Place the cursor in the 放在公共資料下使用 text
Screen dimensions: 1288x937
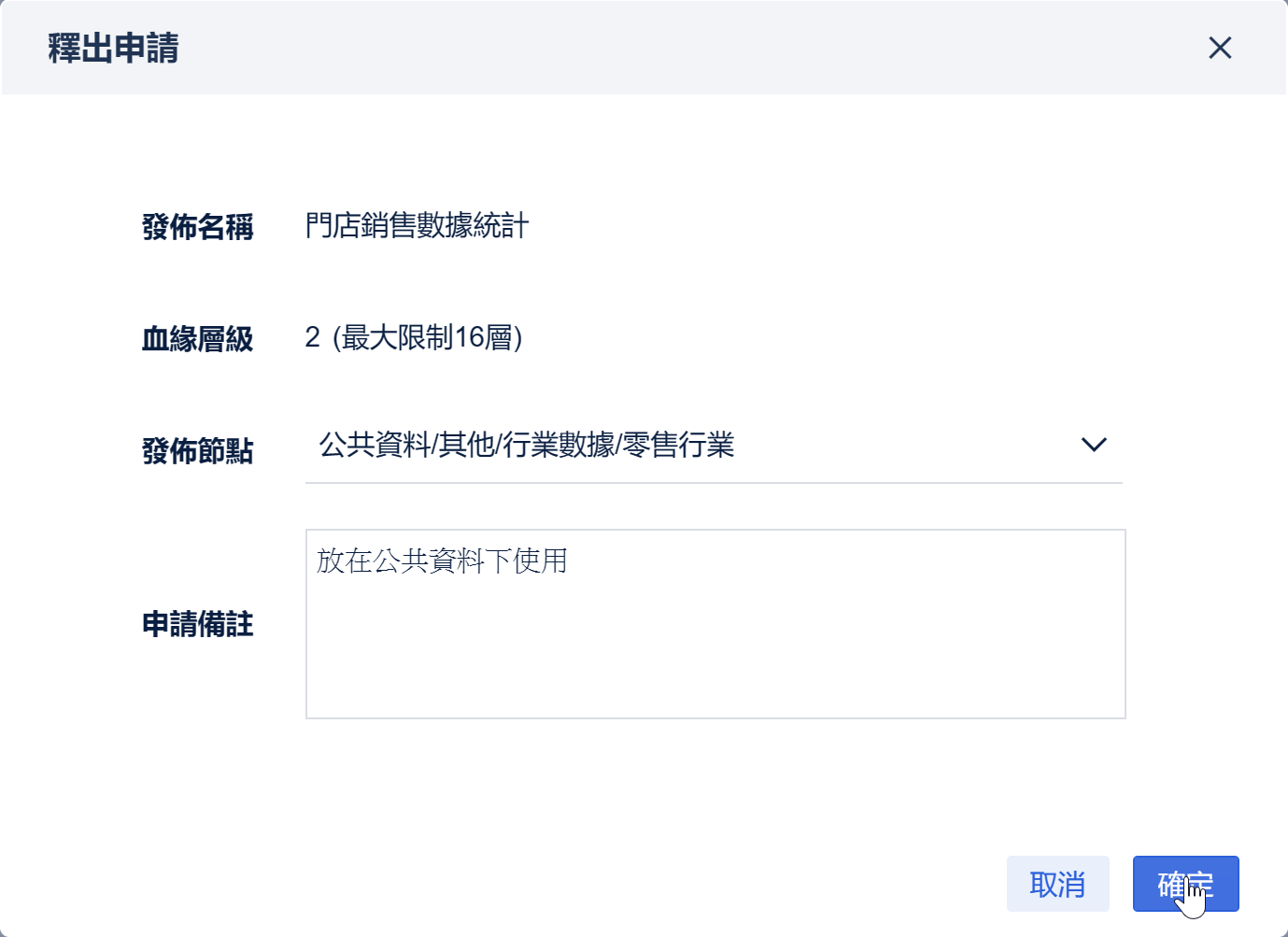(x=442, y=561)
